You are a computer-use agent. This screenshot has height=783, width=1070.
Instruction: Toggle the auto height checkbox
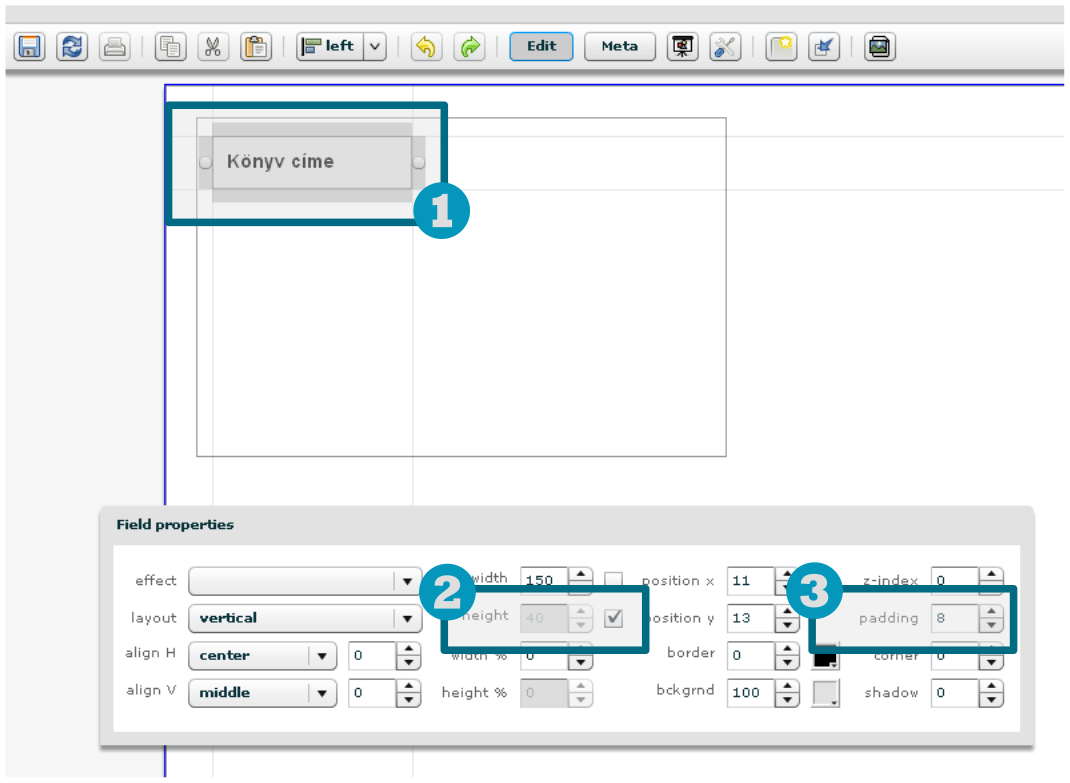614,618
